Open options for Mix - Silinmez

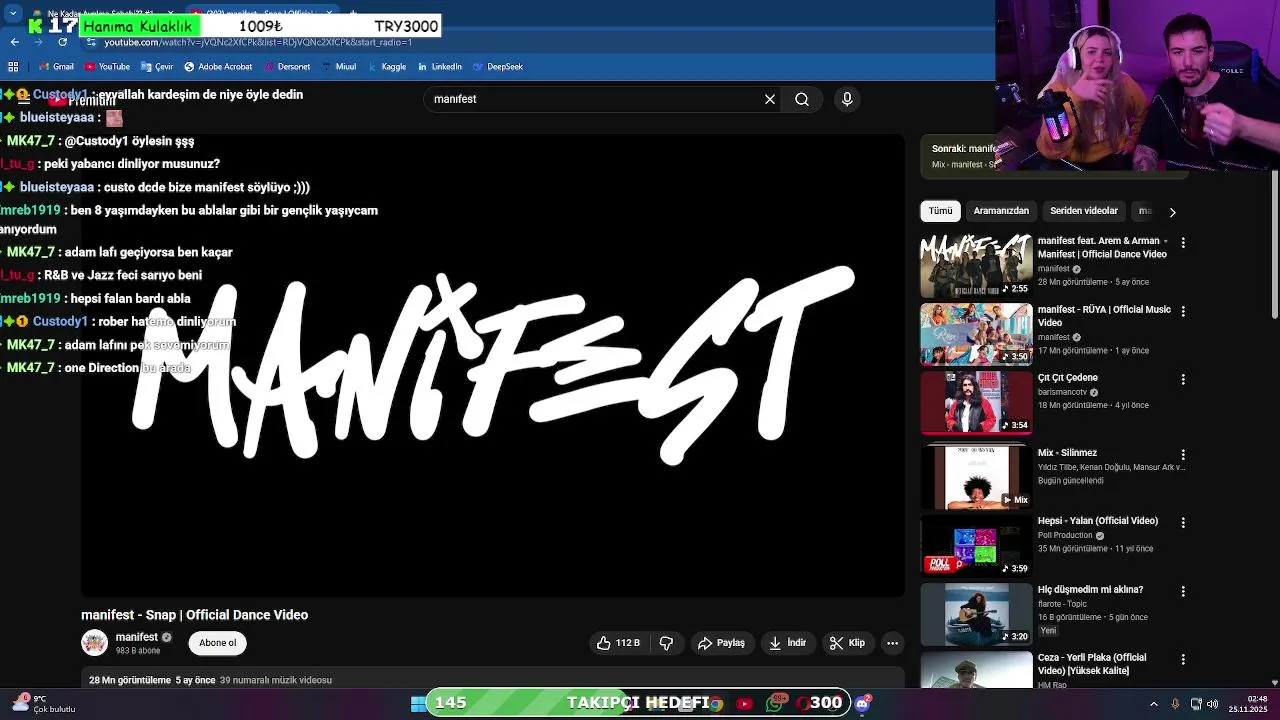pyautogui.click(x=1183, y=454)
